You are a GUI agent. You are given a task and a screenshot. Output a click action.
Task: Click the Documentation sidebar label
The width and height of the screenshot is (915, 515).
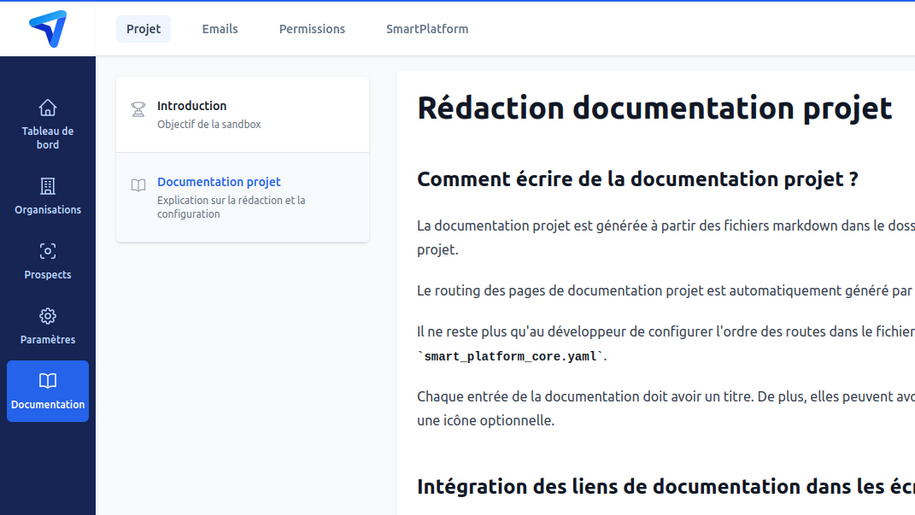[48, 404]
